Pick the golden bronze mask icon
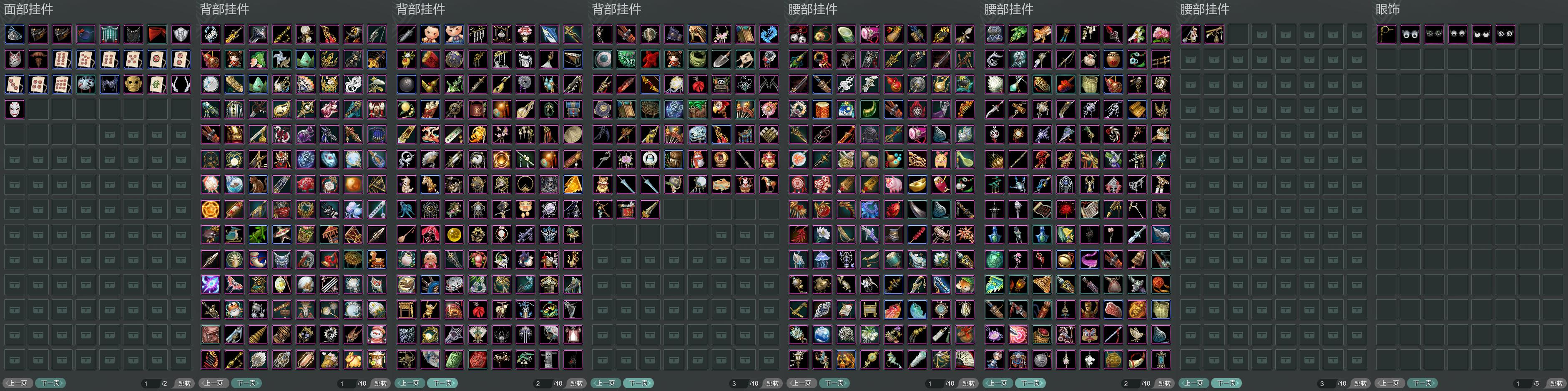The width and height of the screenshot is (1568, 391). 133,84
